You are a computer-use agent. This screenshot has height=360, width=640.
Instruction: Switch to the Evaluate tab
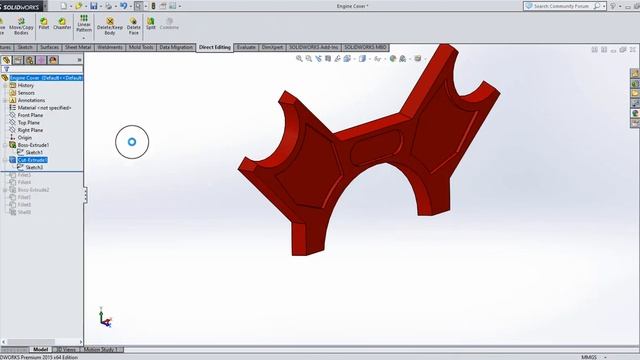[x=246, y=47]
